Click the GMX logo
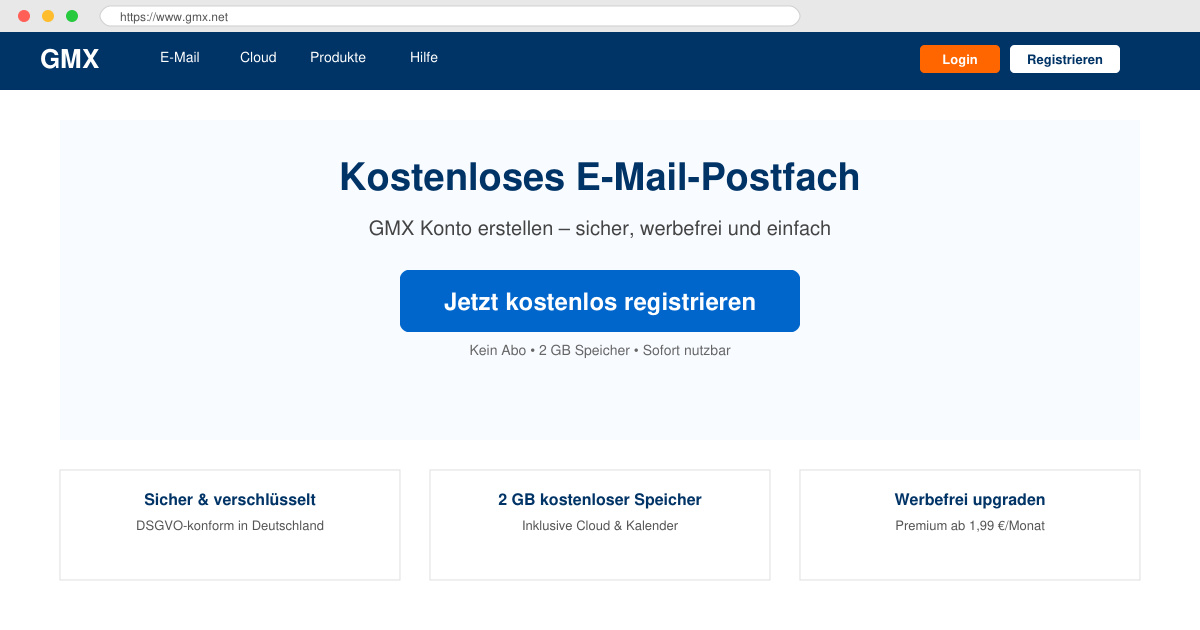1200x630 pixels. pos(69,59)
